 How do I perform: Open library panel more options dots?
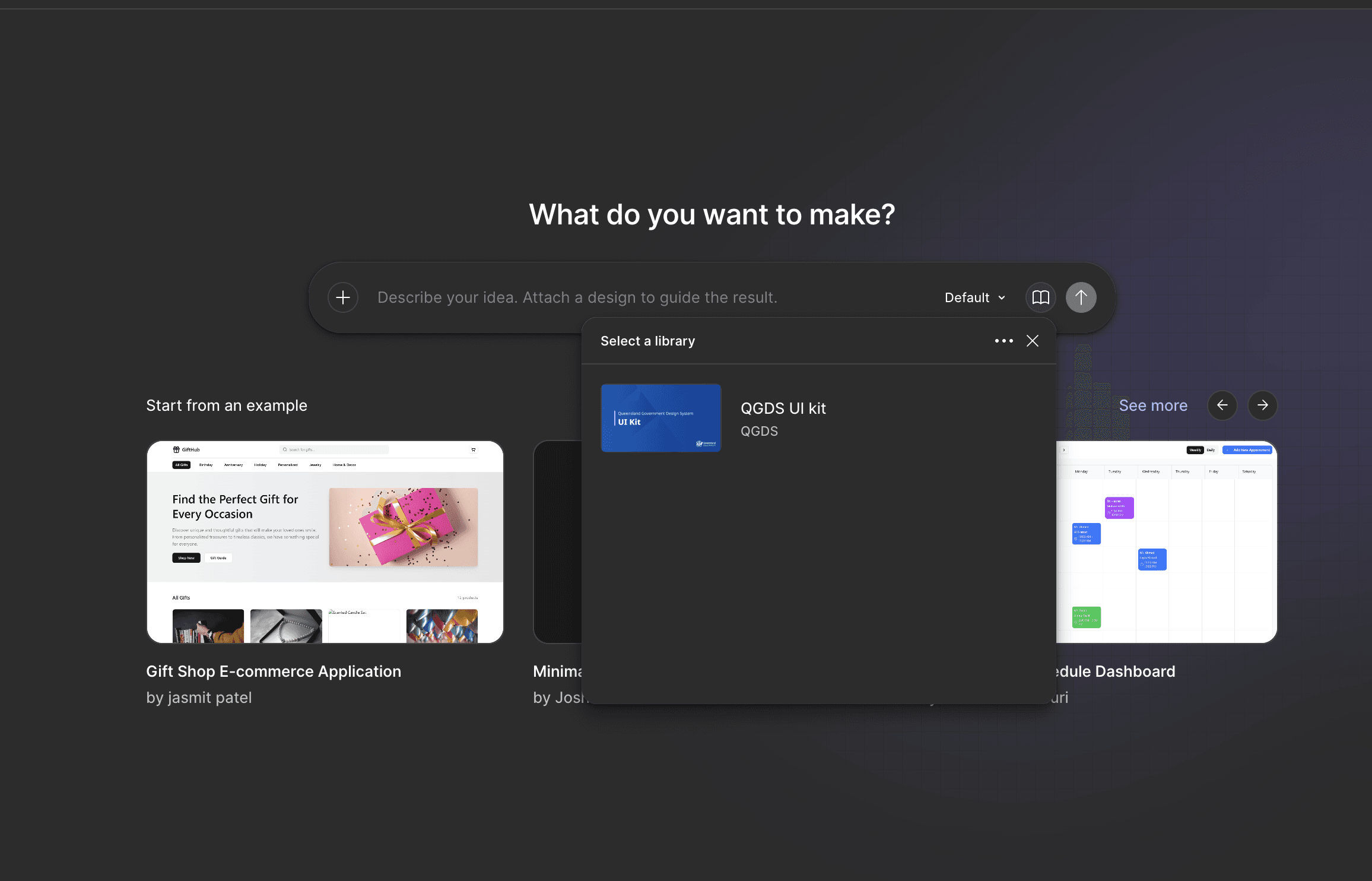pos(1003,341)
